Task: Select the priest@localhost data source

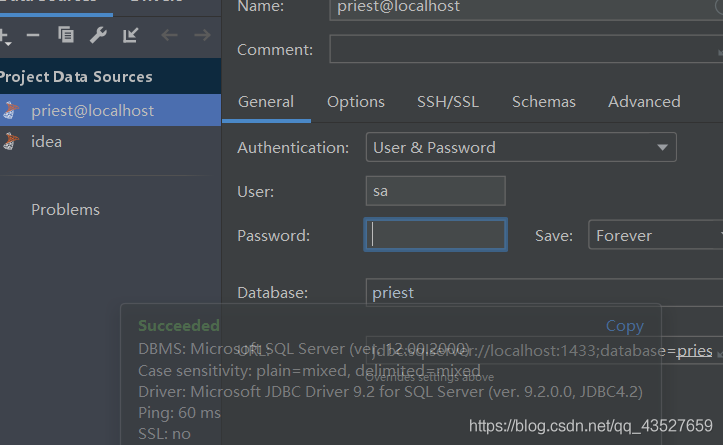Action: click(92, 111)
